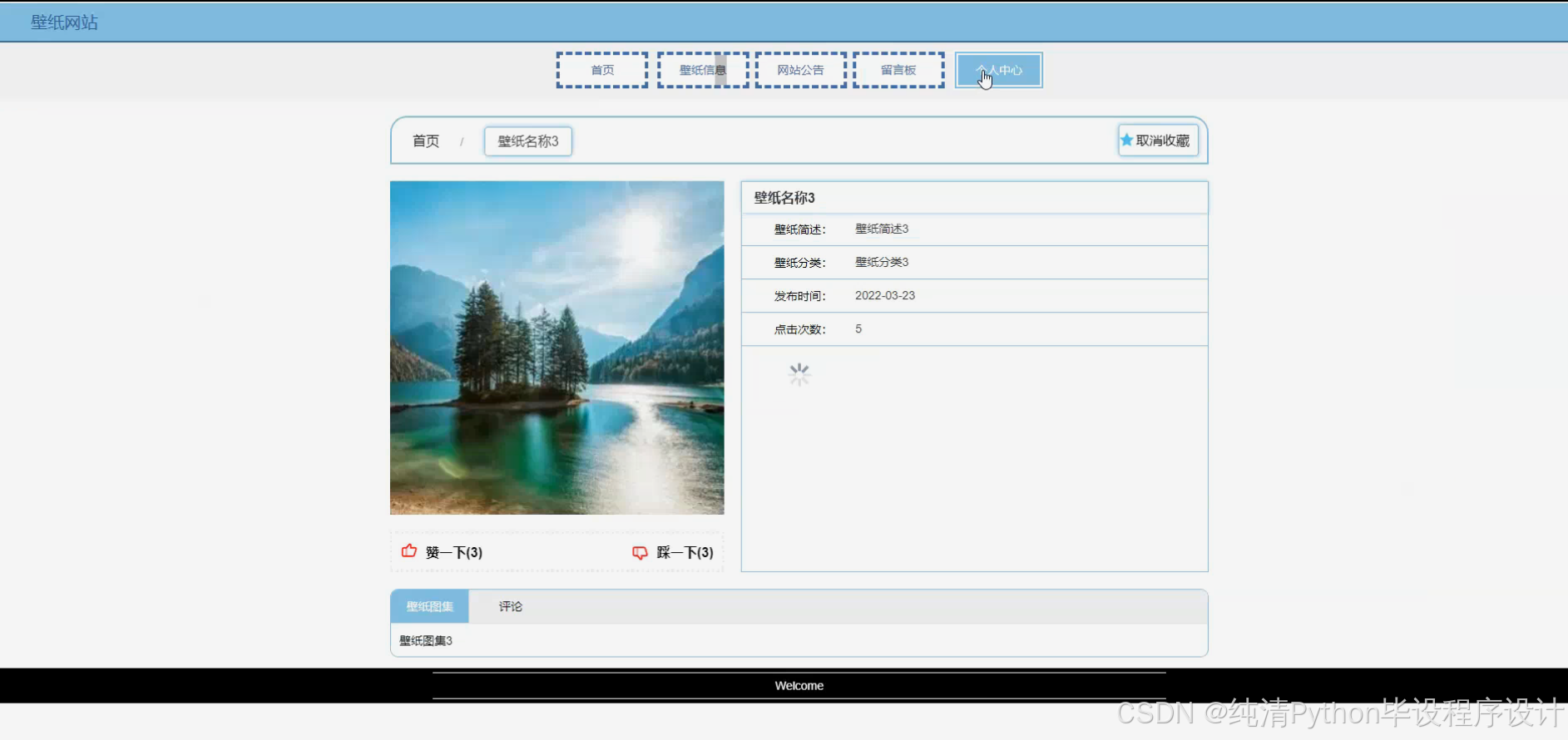Click the 壁纸图集3 text in the tab panel
The height and width of the screenshot is (740, 1568).
coord(426,640)
